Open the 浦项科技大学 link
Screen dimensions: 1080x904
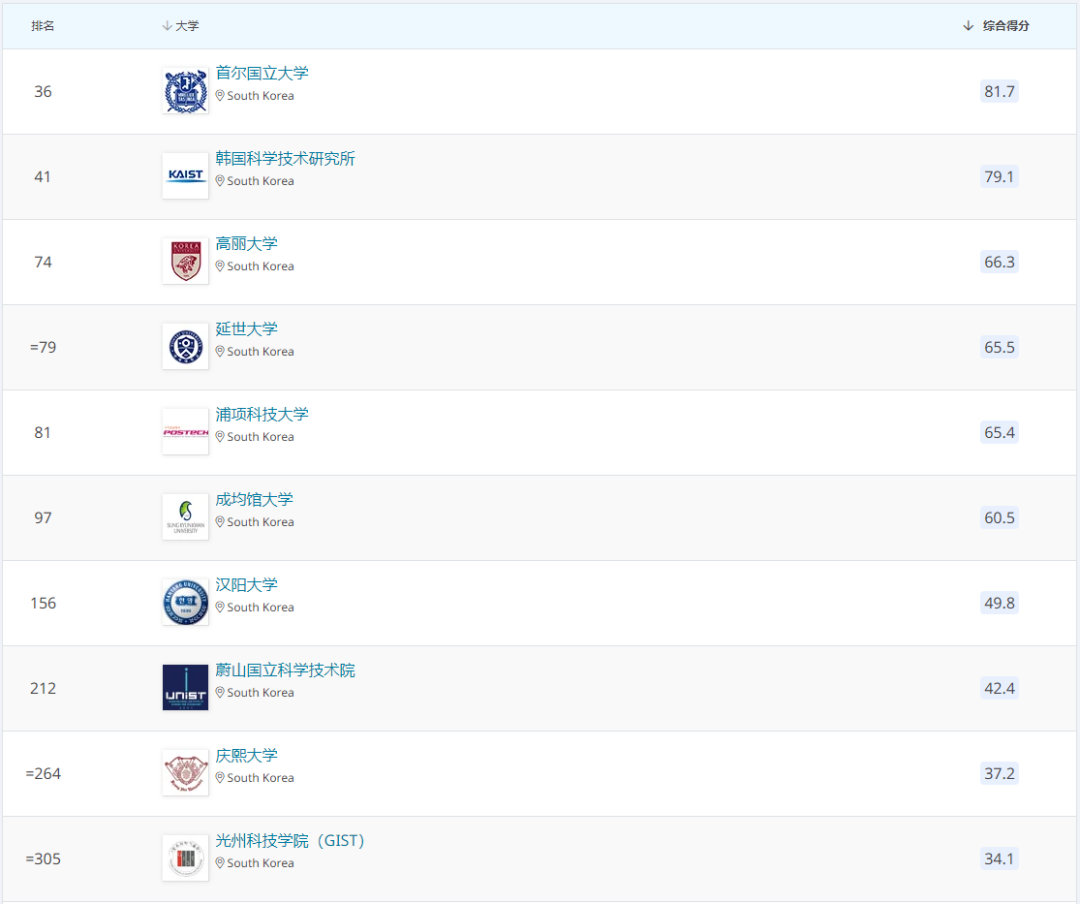[262, 414]
